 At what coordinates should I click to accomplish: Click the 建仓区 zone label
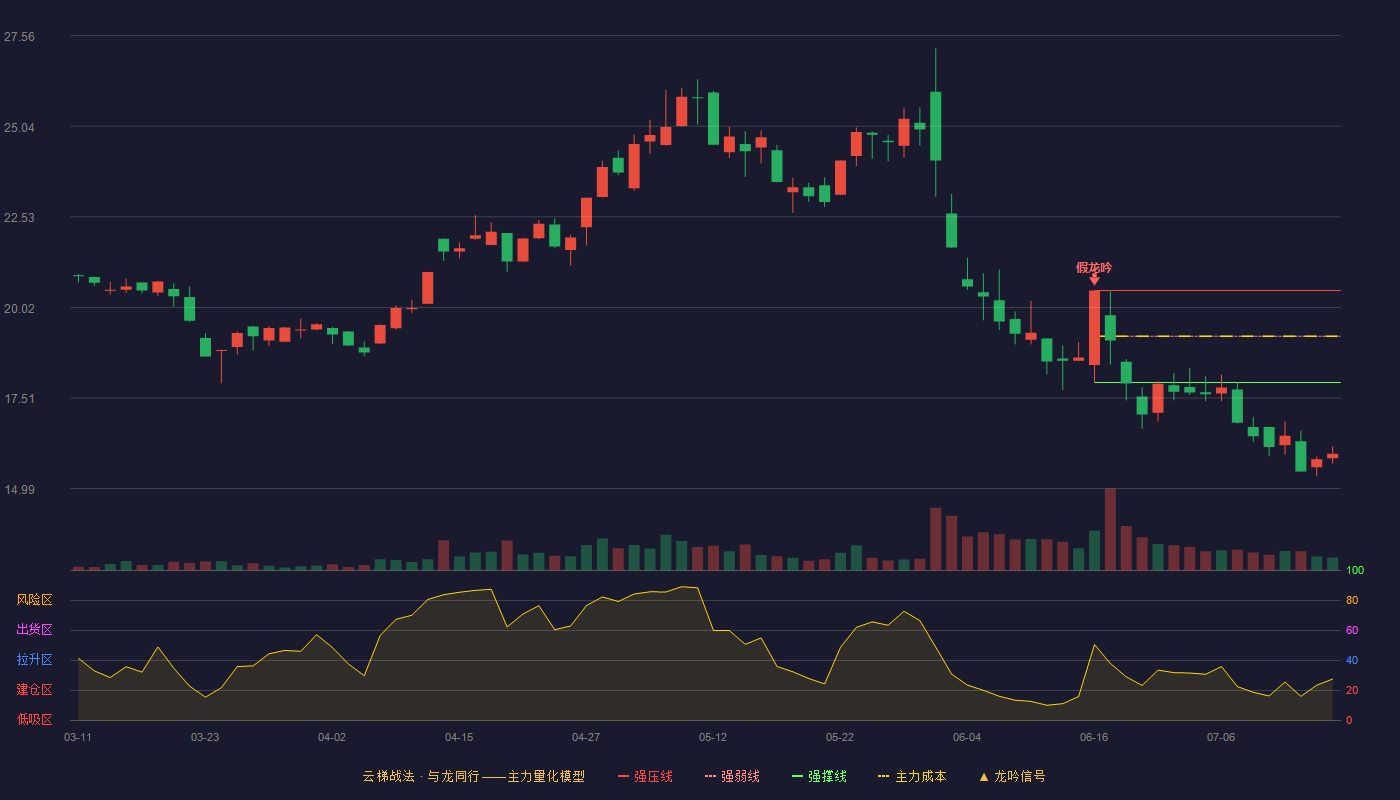34,690
